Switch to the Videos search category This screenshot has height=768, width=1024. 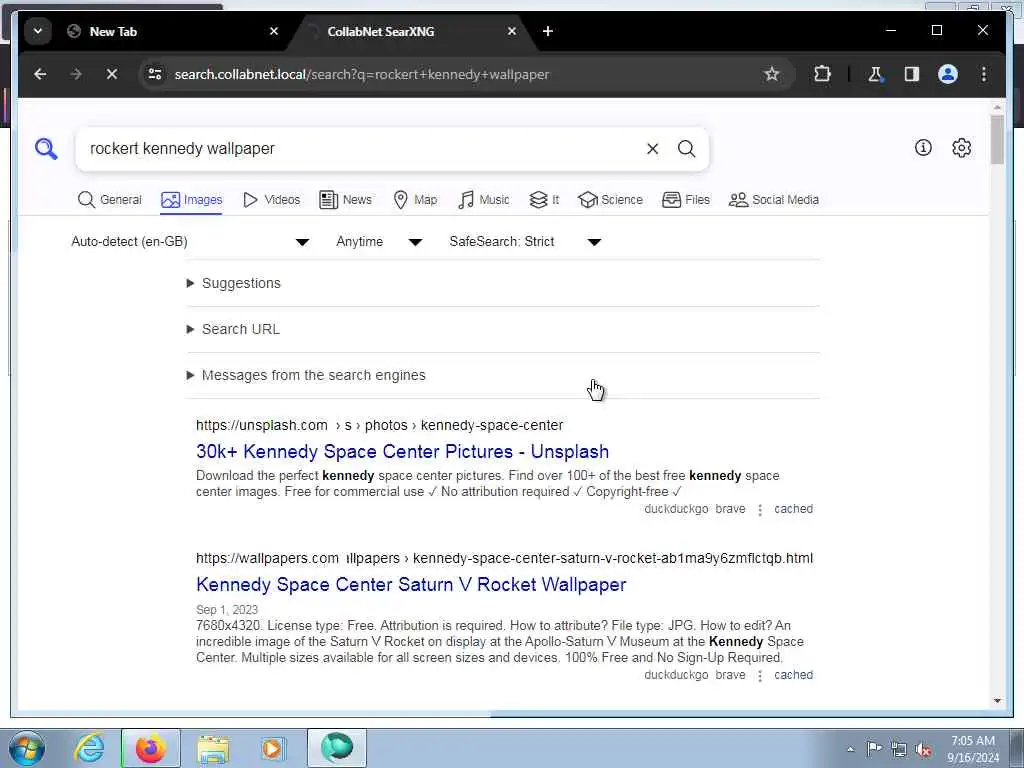(271, 200)
